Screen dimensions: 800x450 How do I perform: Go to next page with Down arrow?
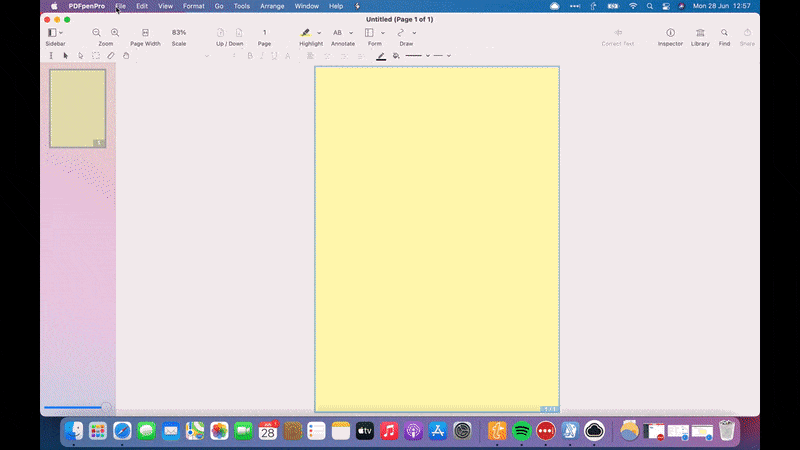[x=239, y=33]
